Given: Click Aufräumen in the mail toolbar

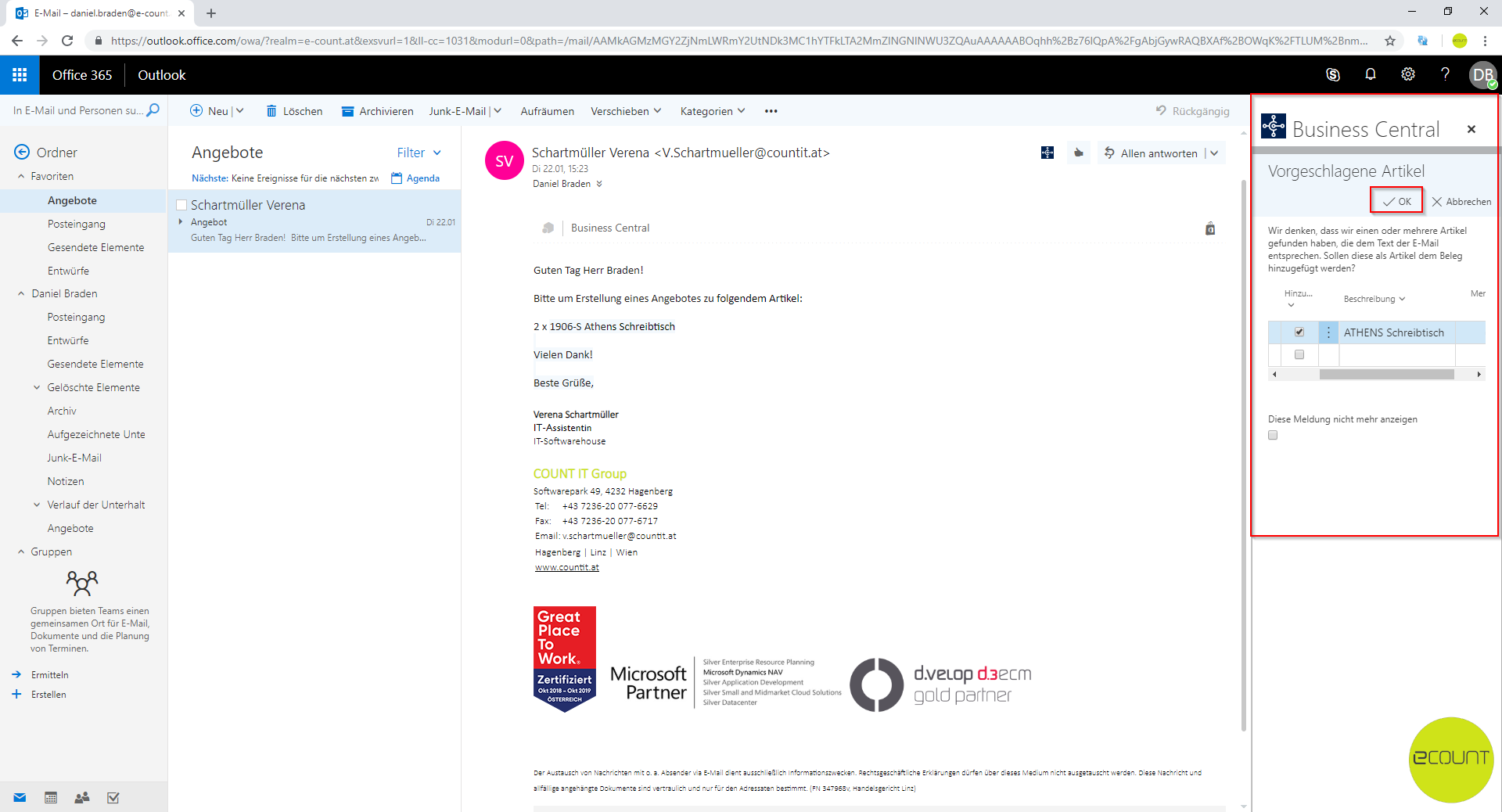Looking at the screenshot, I should [x=548, y=111].
